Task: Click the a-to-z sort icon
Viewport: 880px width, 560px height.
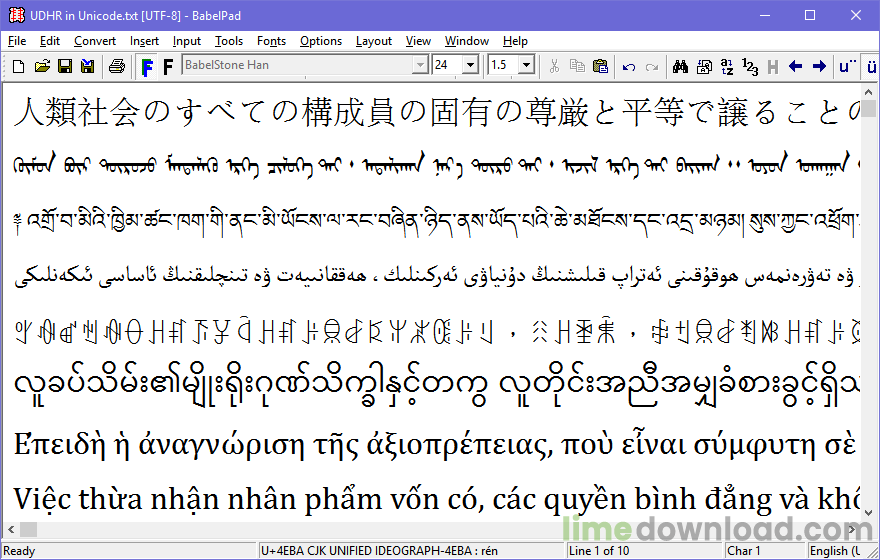Action: pos(727,66)
